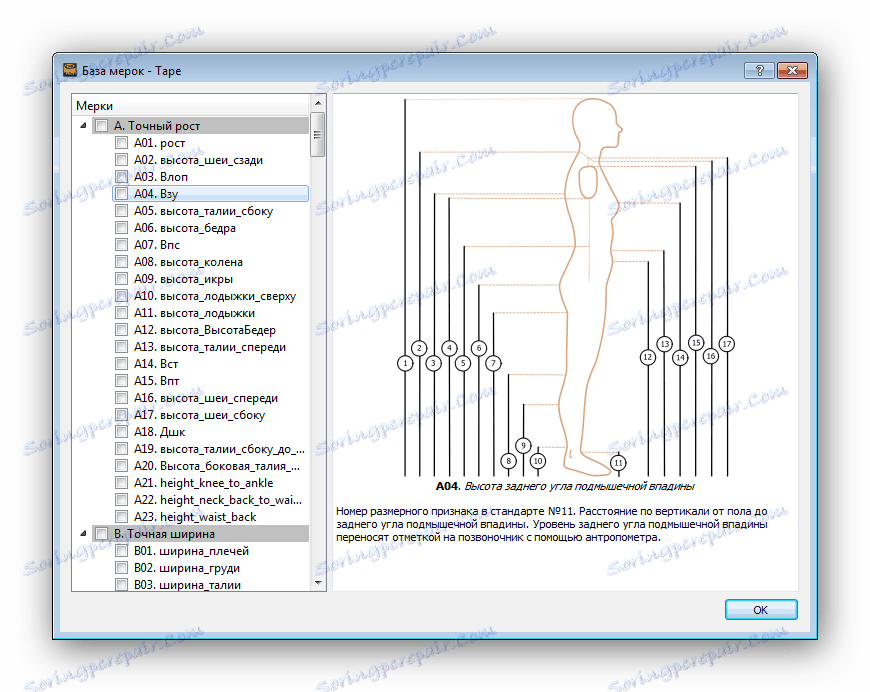Confirm with the OK button

[761, 609]
